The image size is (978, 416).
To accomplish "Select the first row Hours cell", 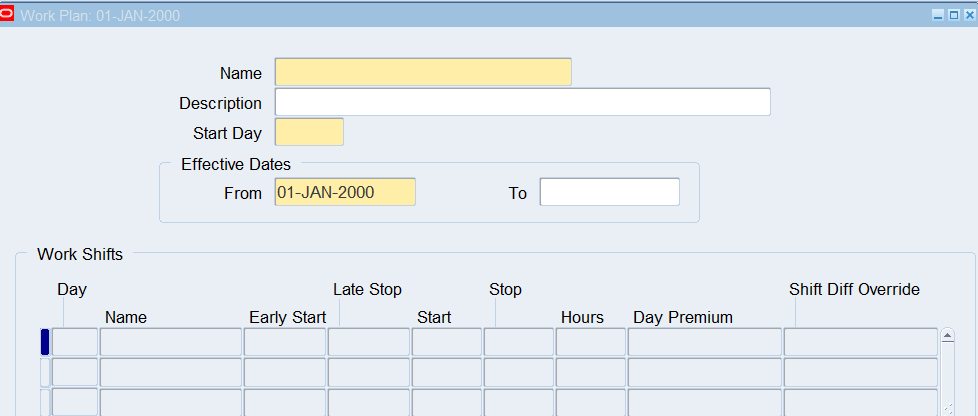I will tap(590, 342).
